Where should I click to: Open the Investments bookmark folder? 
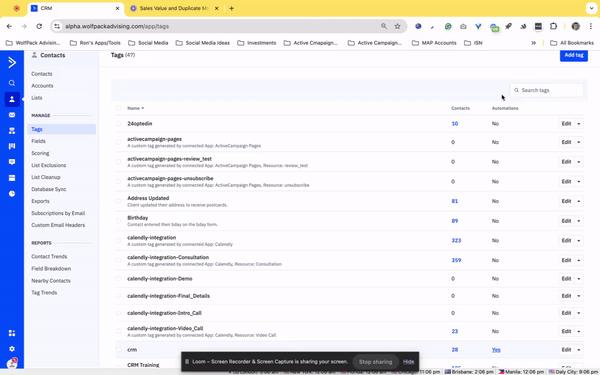(x=257, y=43)
